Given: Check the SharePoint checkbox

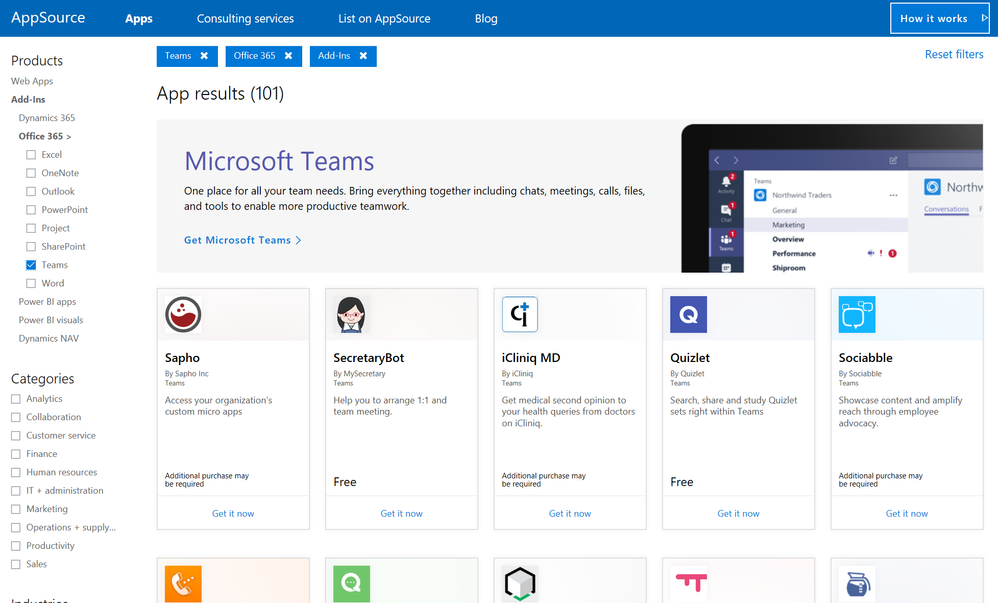Looking at the screenshot, I should 31,247.
